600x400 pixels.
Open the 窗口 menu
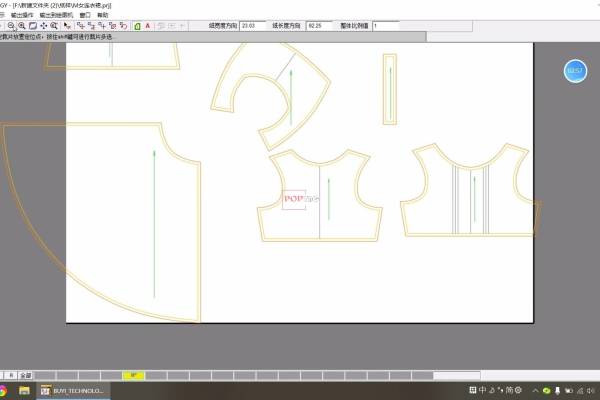coord(85,15)
